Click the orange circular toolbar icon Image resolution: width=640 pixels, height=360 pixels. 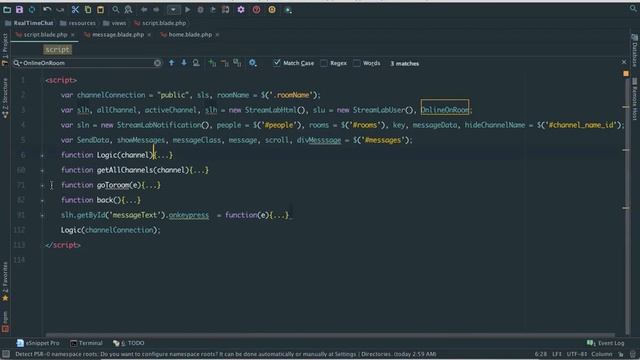tap(272, 9)
